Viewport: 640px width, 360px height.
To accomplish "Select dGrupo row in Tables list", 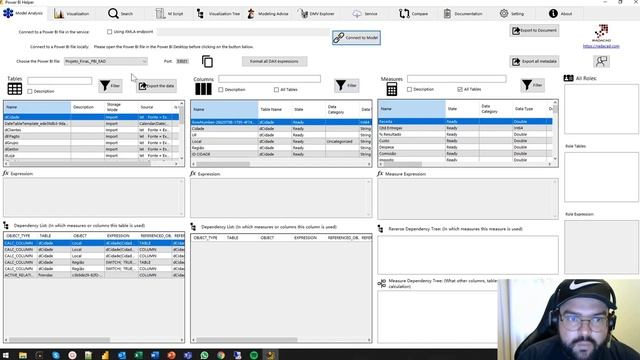I will pyautogui.click(x=91, y=143).
